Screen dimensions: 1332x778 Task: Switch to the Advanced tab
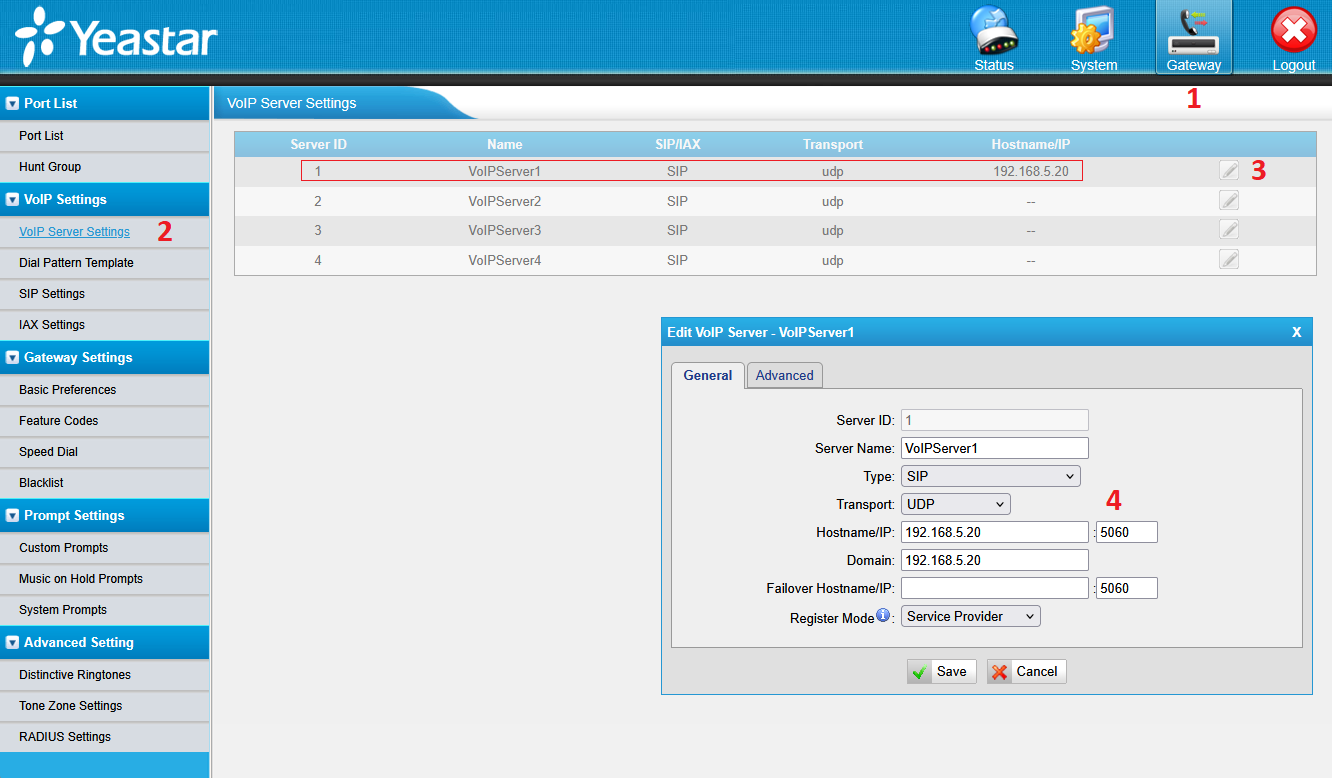click(x=784, y=375)
